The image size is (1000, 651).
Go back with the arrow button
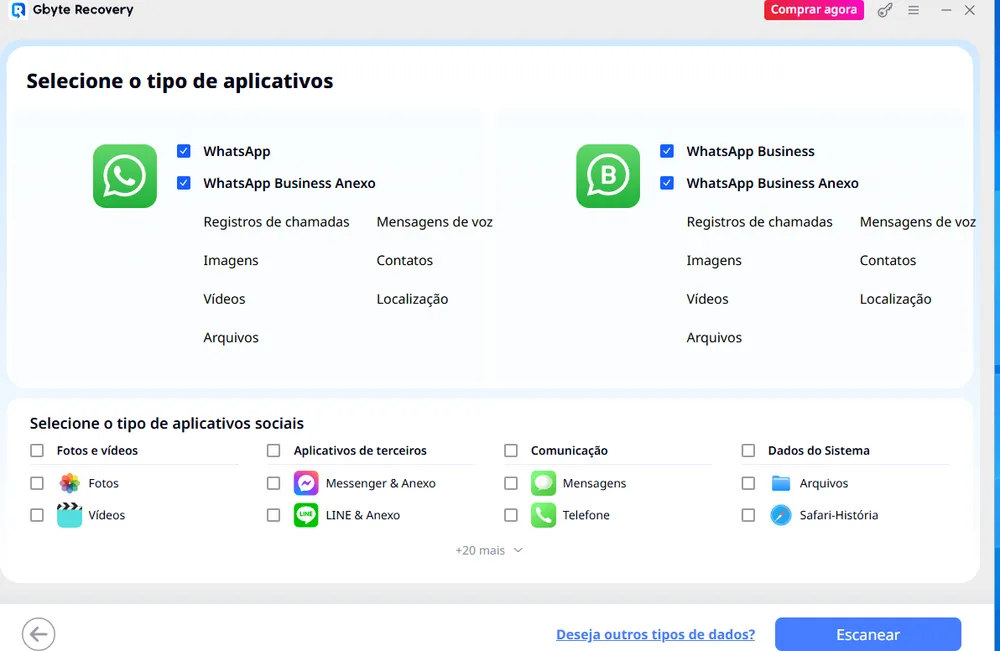(38, 634)
